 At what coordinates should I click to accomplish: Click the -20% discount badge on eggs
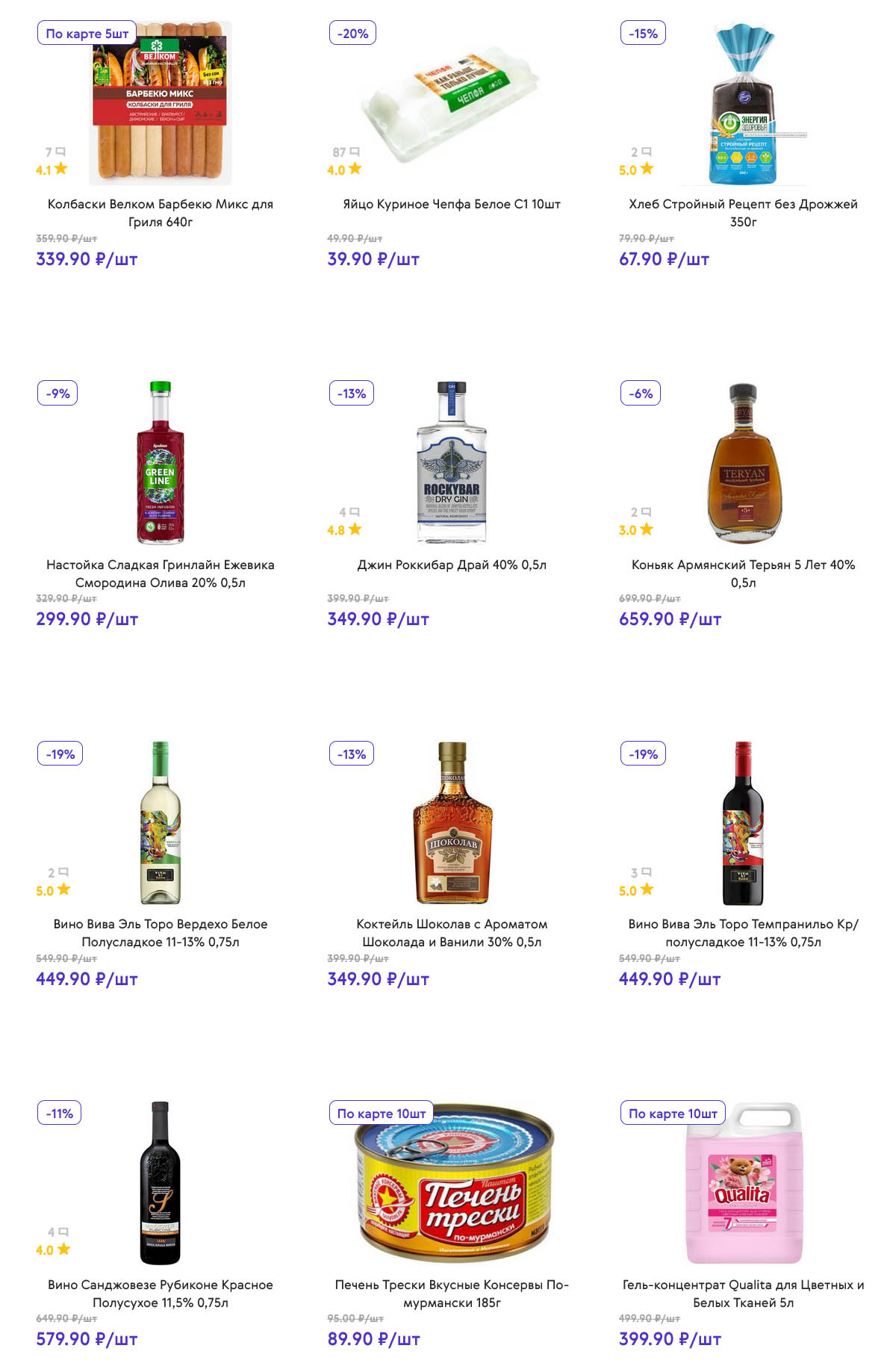click(352, 34)
